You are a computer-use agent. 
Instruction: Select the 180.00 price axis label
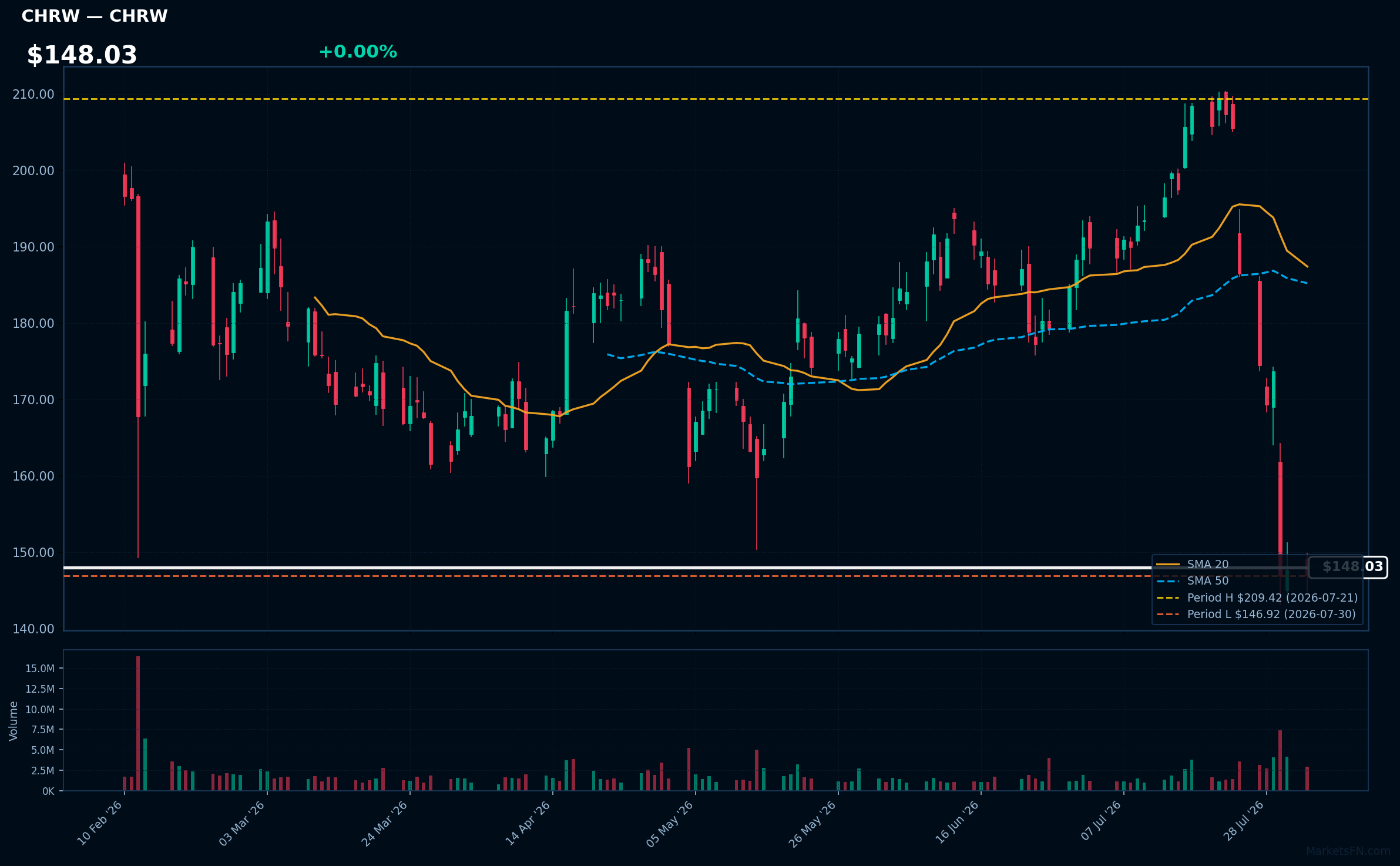33,324
